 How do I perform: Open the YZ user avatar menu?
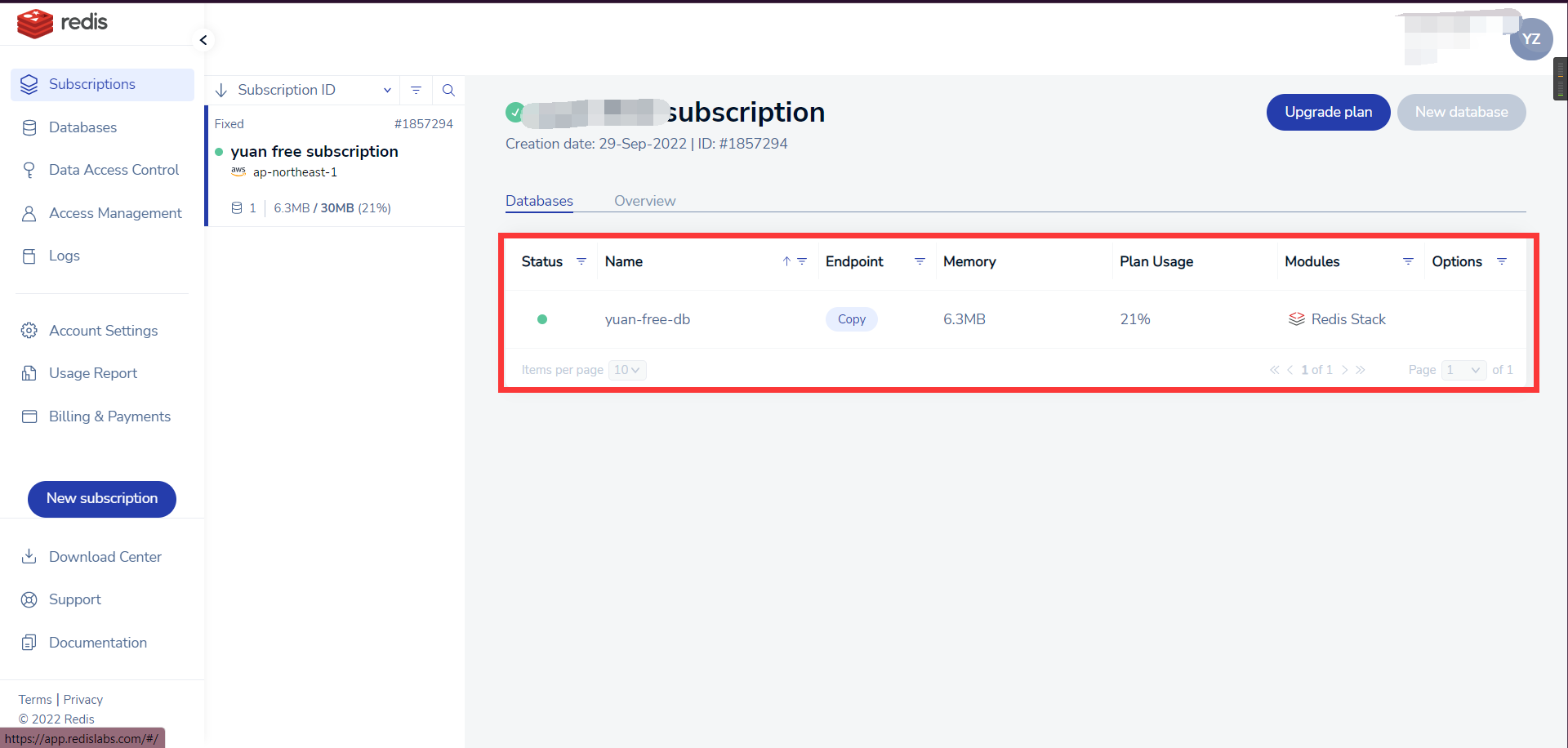1530,39
